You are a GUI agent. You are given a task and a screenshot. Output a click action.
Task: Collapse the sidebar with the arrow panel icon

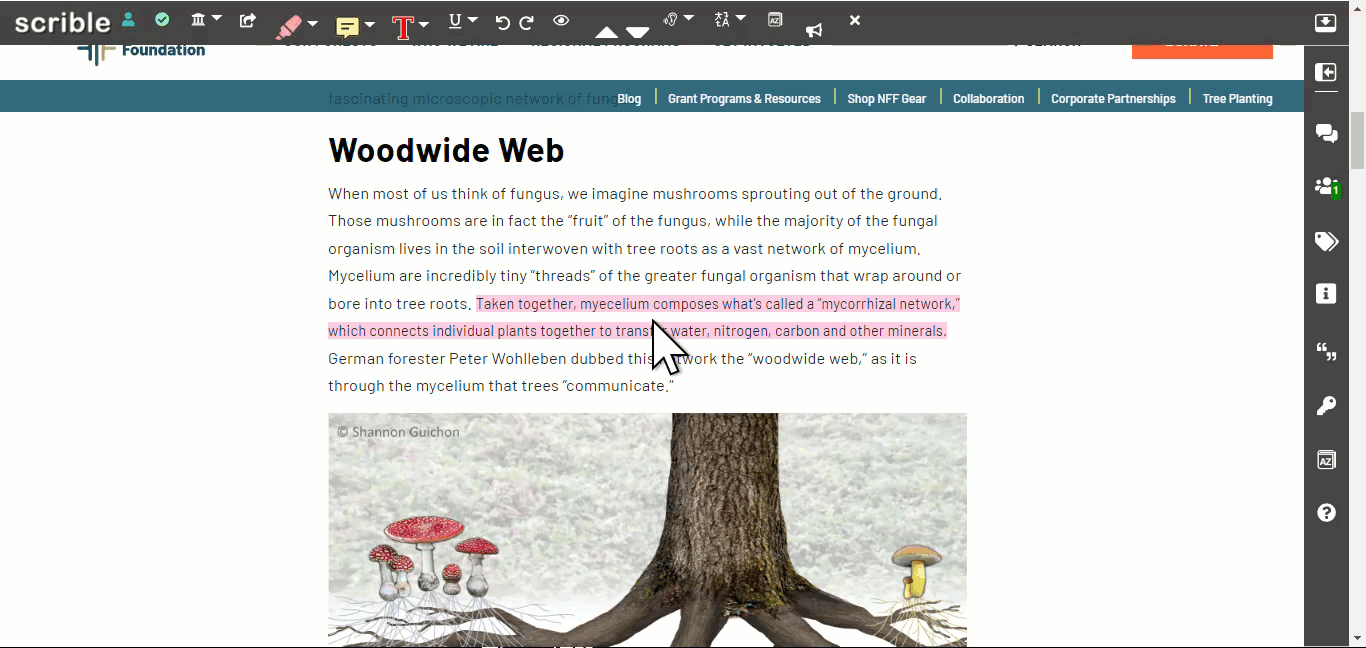1326,72
